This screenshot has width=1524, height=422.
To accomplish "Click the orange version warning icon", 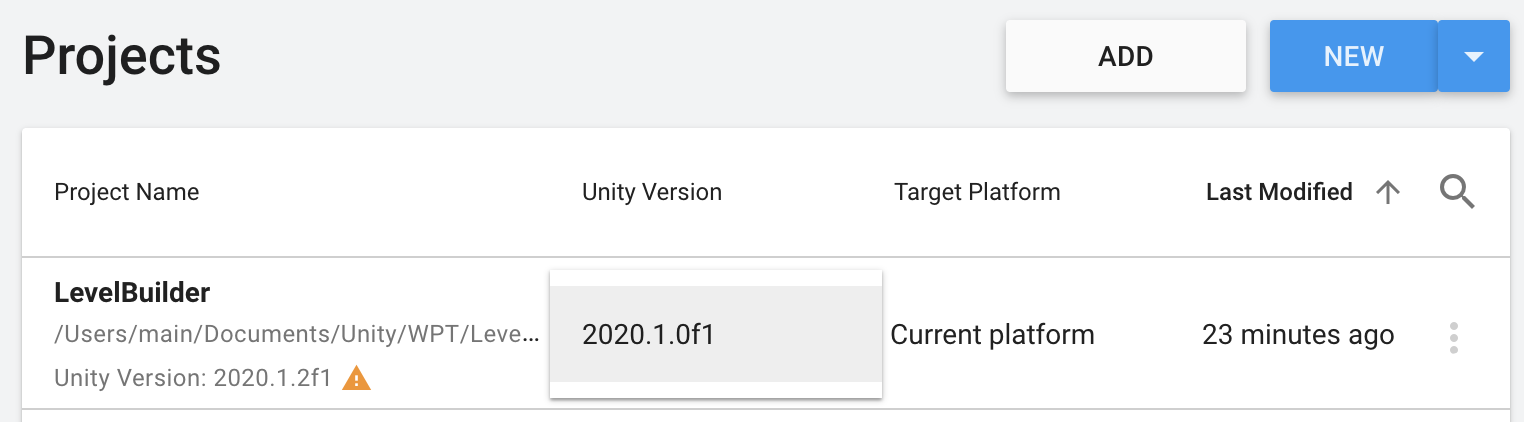I will click(357, 378).
